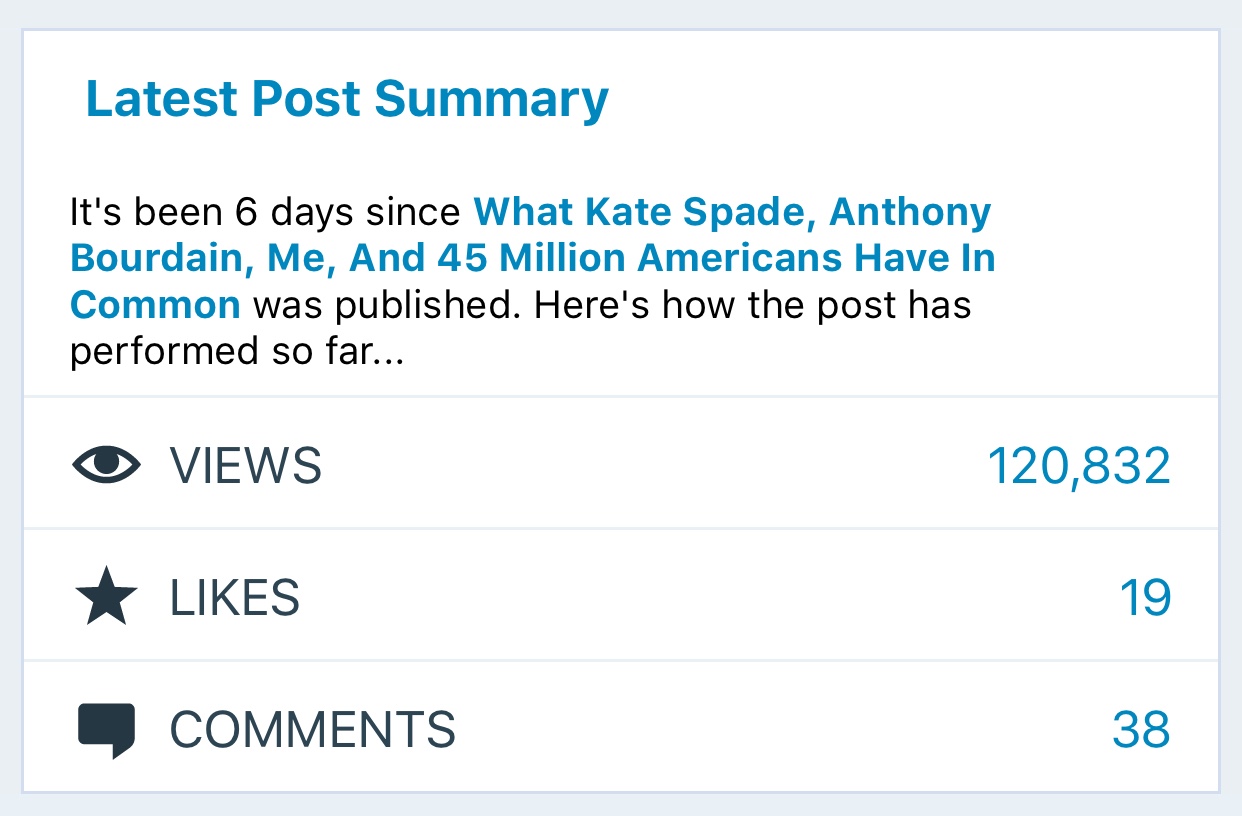Click the 120,832 views count

[1078, 466]
